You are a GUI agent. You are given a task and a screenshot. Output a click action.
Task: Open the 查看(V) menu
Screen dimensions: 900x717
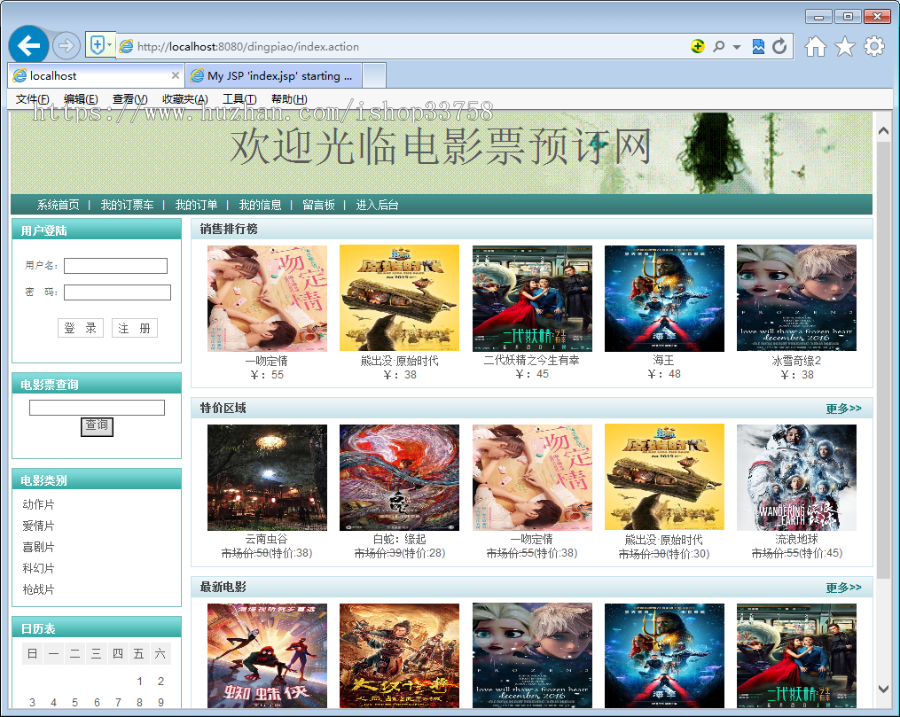(130, 99)
